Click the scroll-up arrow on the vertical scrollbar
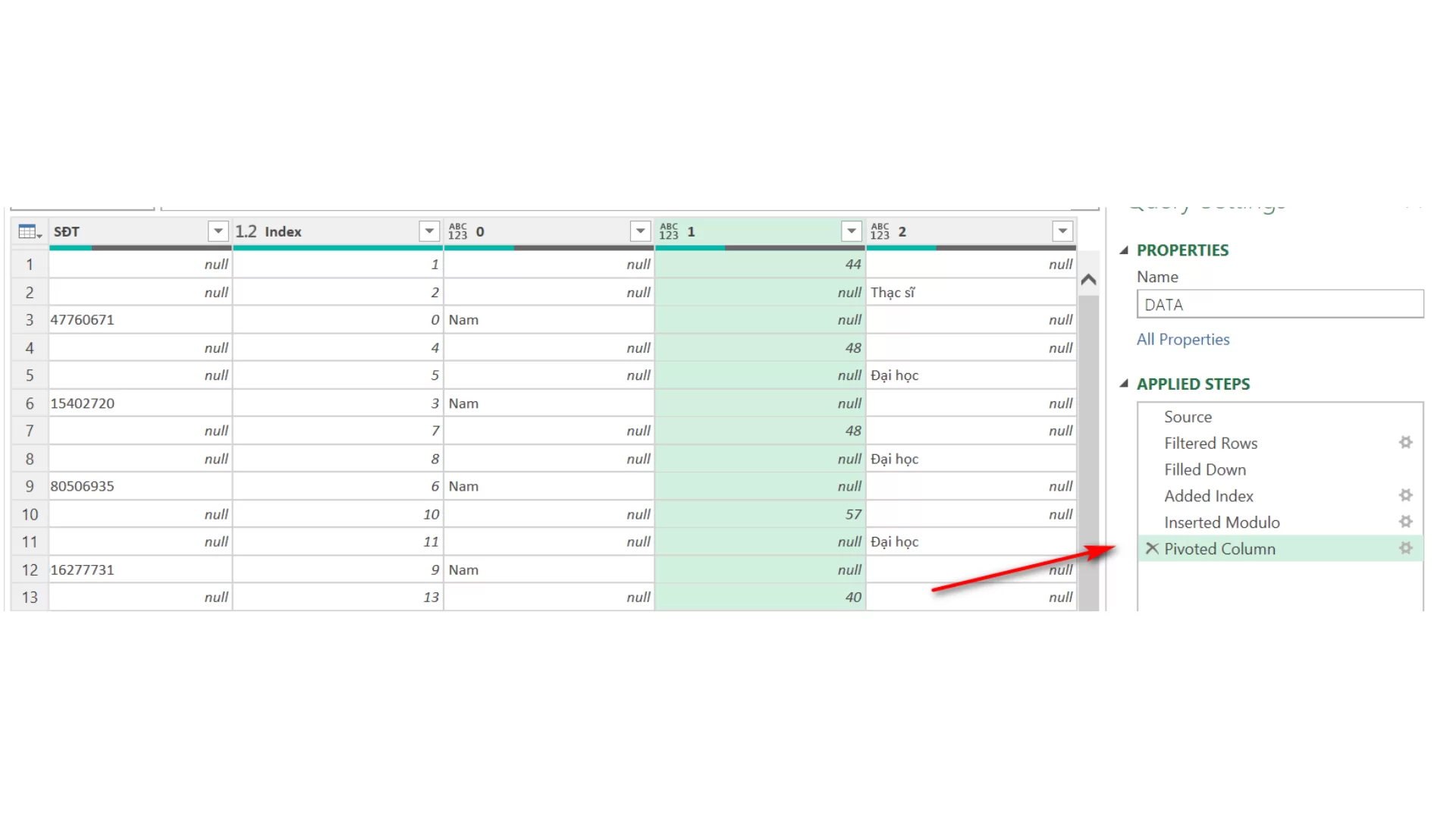 click(1089, 279)
